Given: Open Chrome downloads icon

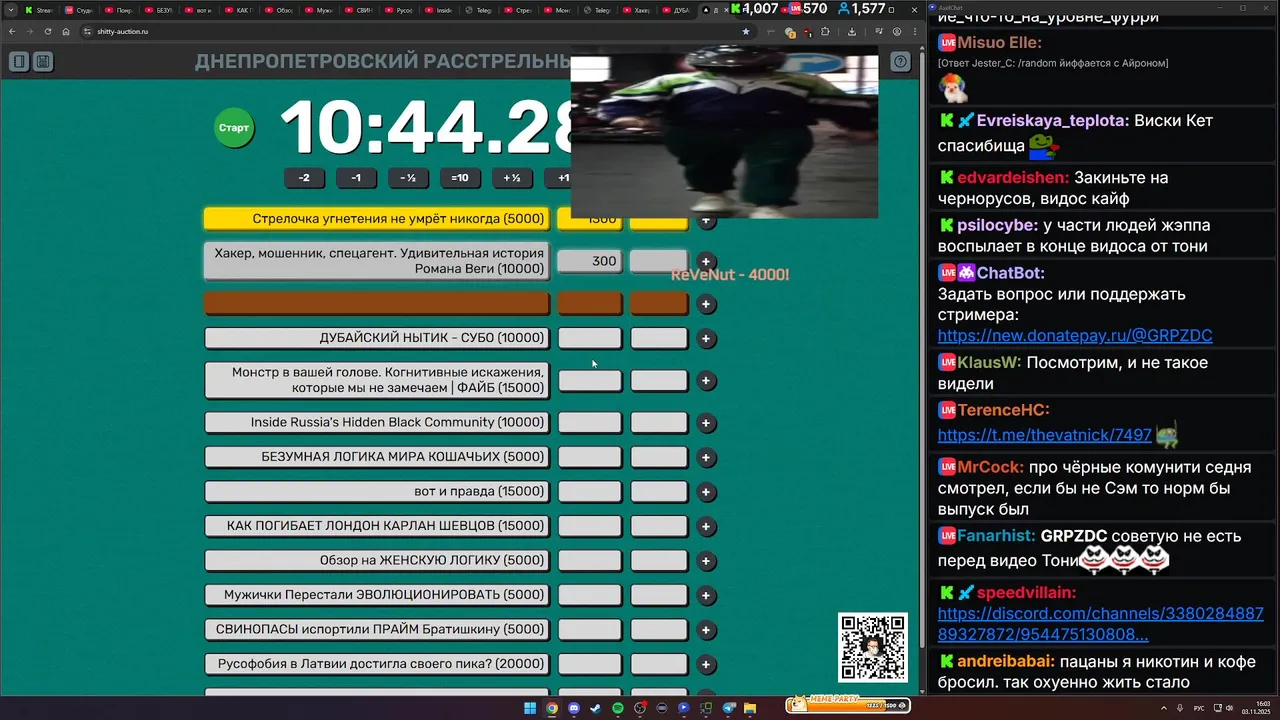Looking at the screenshot, I should pyautogui.click(x=851, y=31).
